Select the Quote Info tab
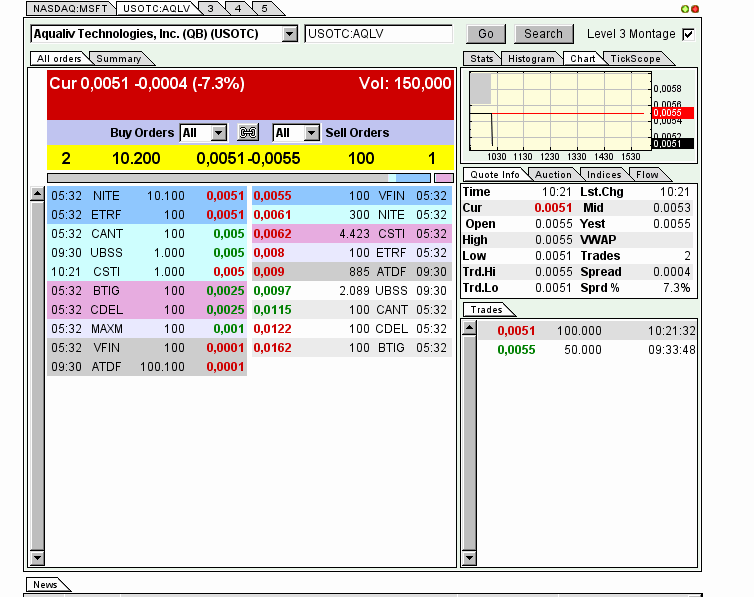Viewport: 754px width, 597px height. tap(495, 174)
